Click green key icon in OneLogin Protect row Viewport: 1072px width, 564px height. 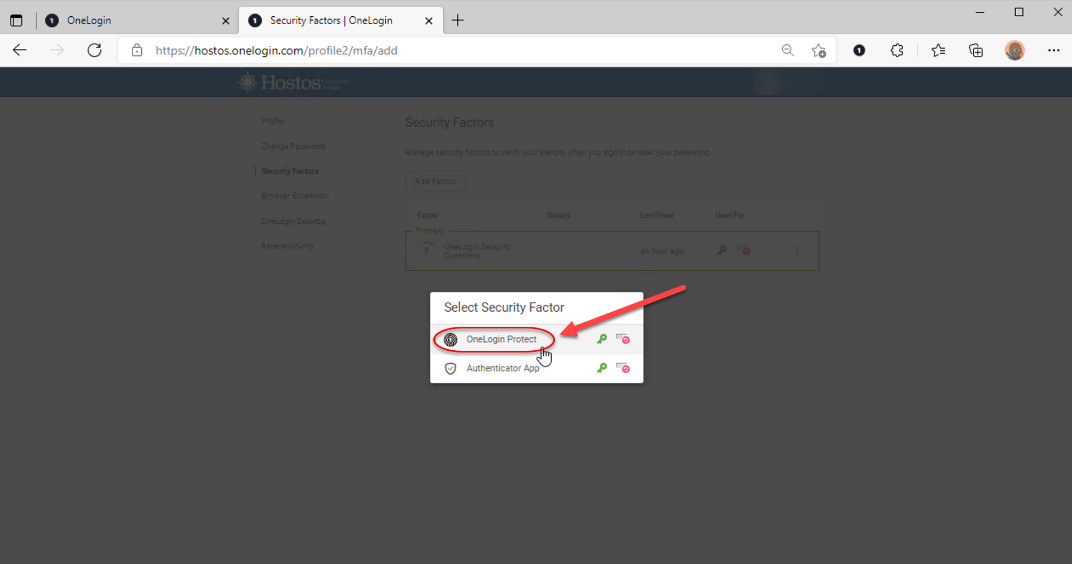(602, 339)
